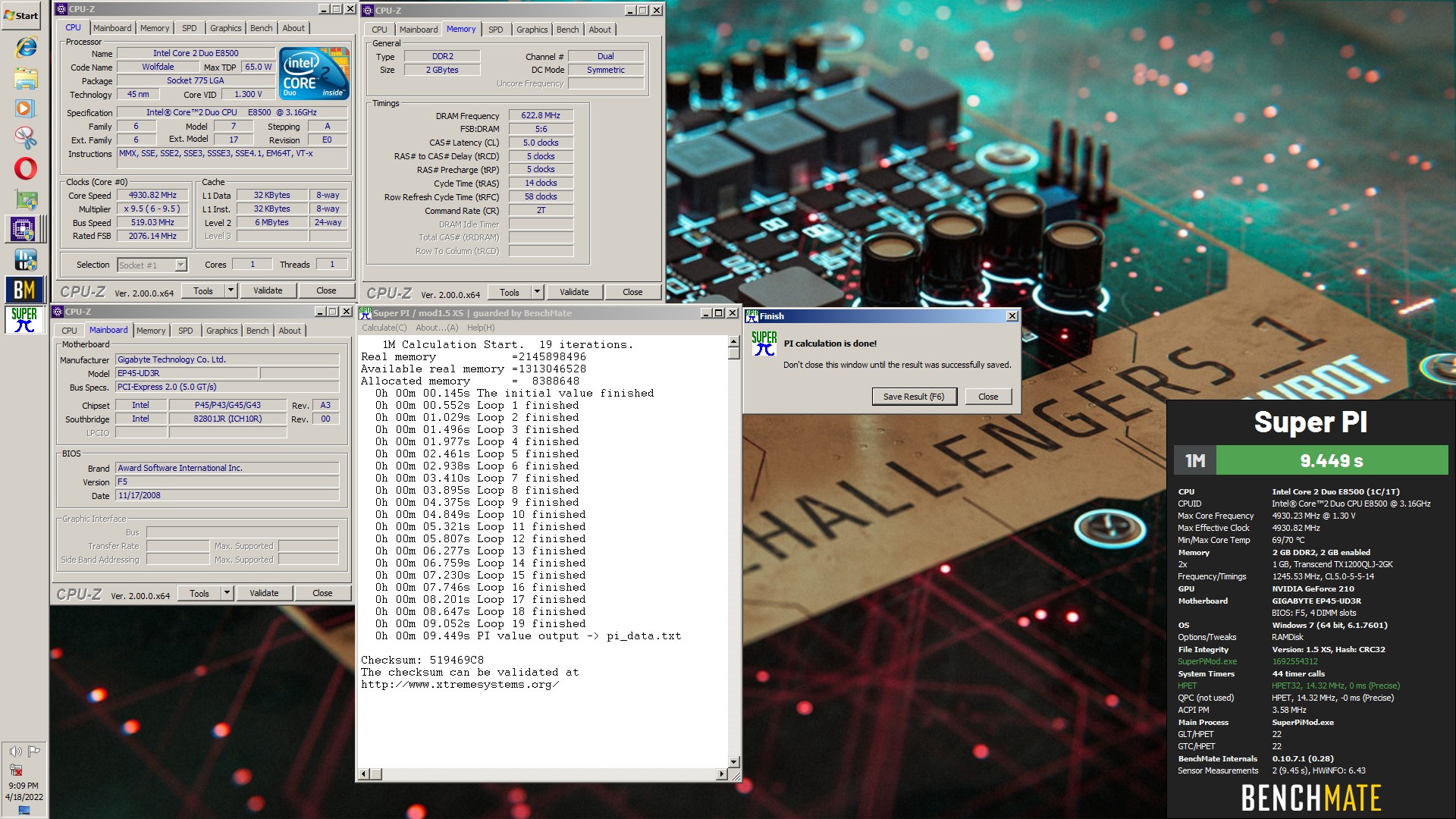The width and height of the screenshot is (1456, 819).
Task: Select the CPU tab in Mainboard CPU-Z window
Action: (69, 331)
